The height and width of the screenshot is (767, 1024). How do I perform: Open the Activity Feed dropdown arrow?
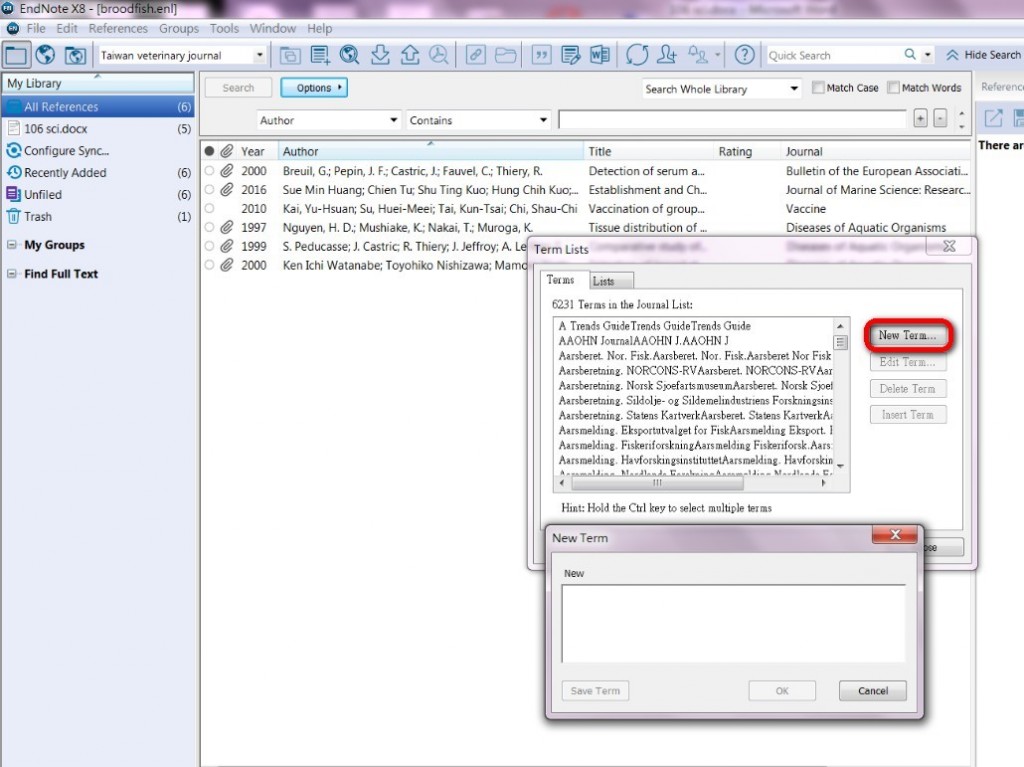718,55
